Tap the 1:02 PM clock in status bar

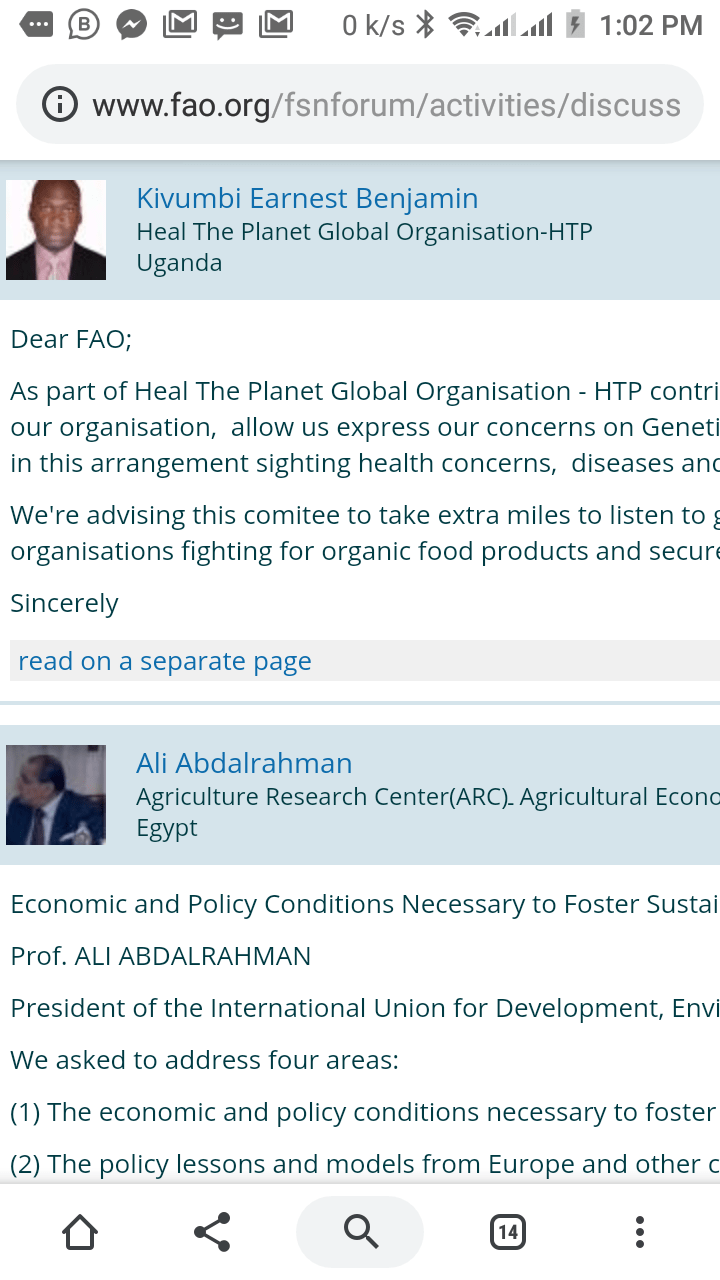point(651,25)
